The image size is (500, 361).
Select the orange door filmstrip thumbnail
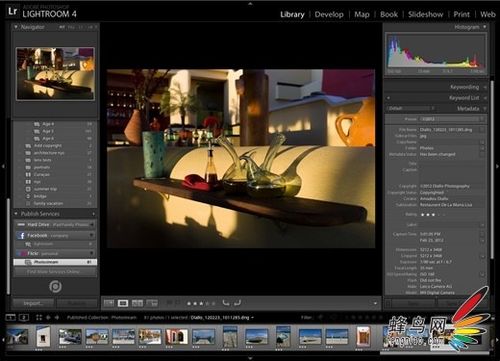click(363, 336)
